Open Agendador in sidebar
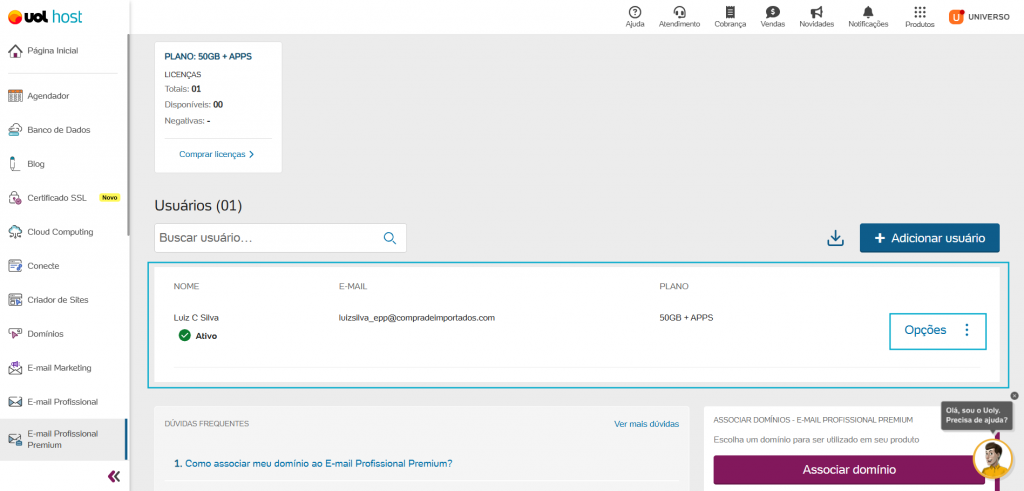The height and width of the screenshot is (491, 1024). pyautogui.click(x=39, y=96)
